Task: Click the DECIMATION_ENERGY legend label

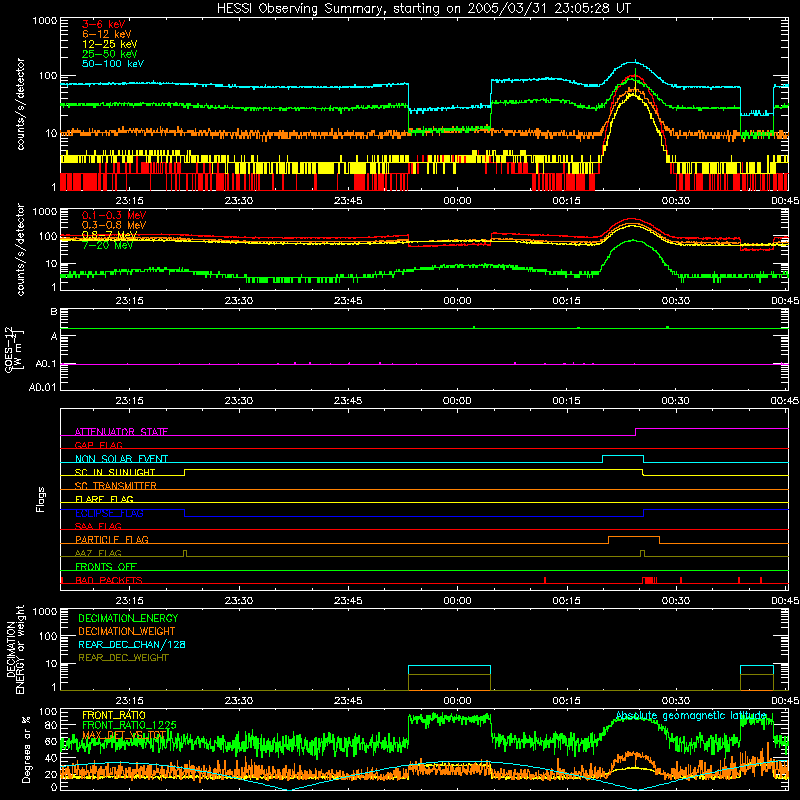Action: [128, 618]
